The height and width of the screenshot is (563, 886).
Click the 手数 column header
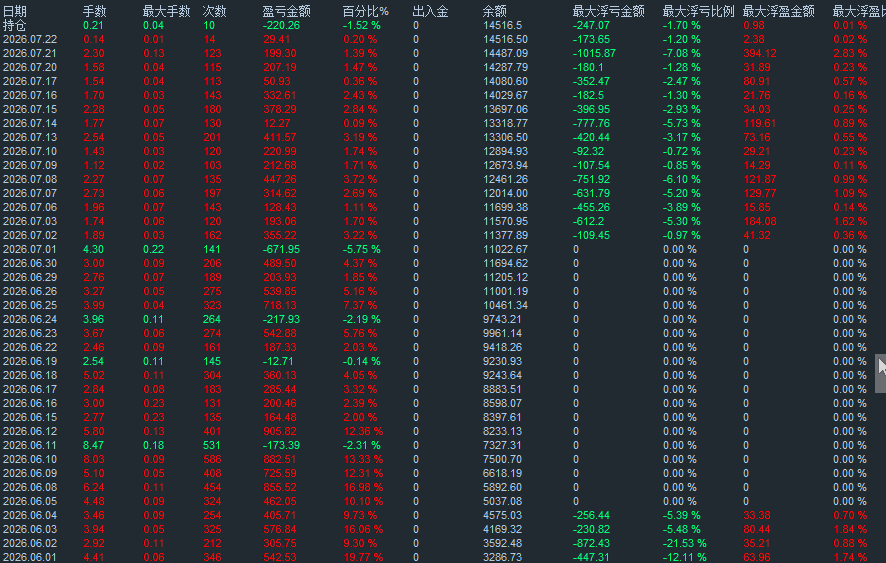click(x=94, y=11)
